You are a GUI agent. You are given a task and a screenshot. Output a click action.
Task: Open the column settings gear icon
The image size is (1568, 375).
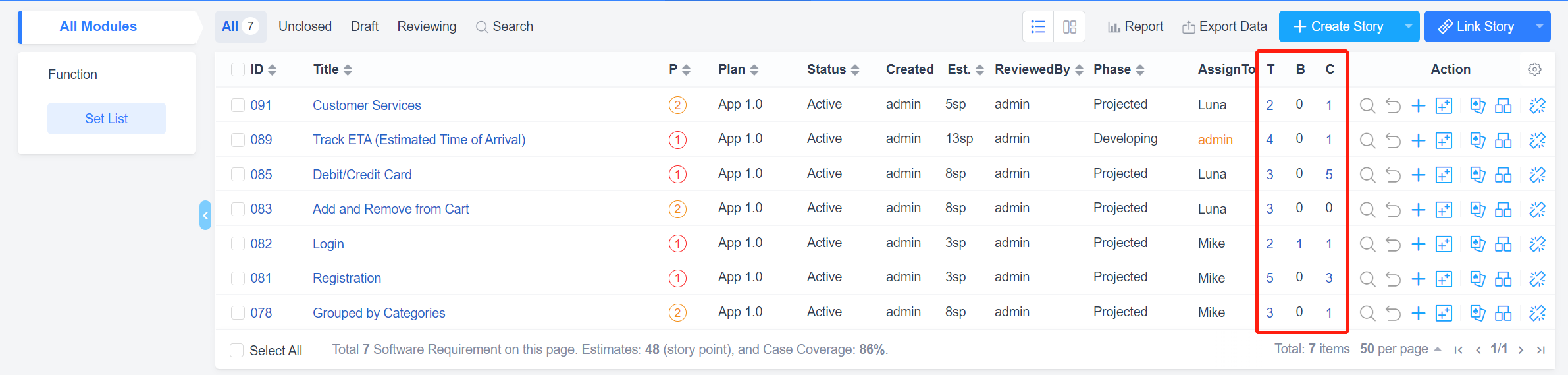tap(1534, 69)
